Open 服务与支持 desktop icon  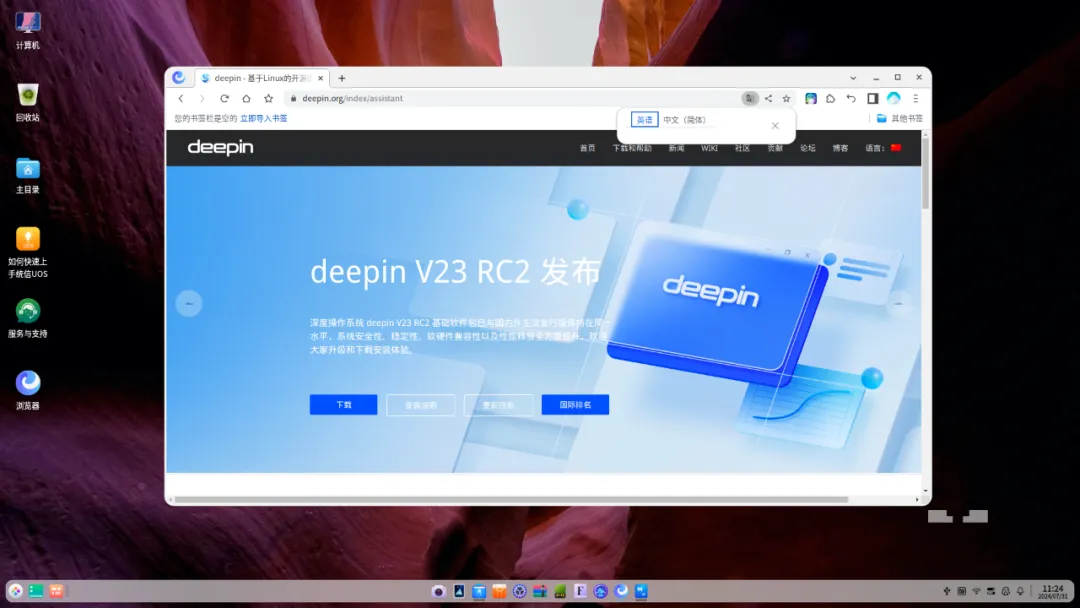(x=28, y=319)
